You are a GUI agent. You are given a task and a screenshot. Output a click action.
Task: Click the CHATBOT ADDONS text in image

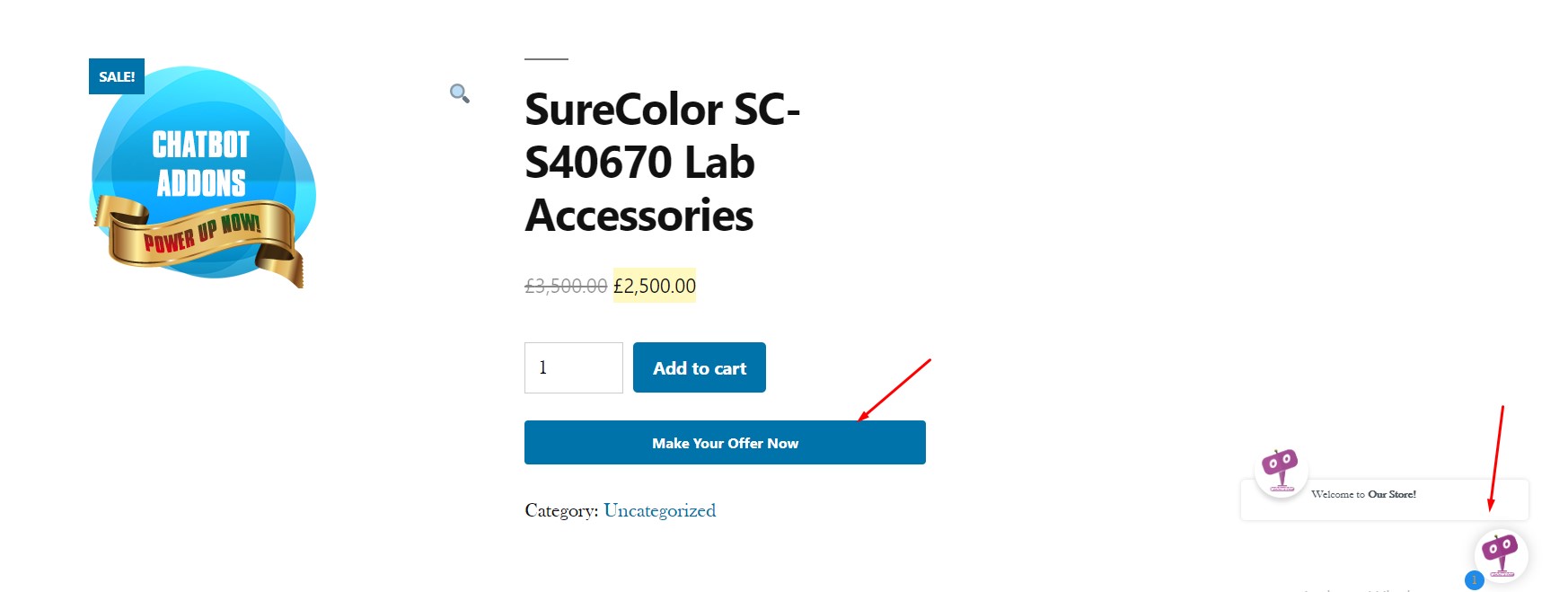[200, 163]
